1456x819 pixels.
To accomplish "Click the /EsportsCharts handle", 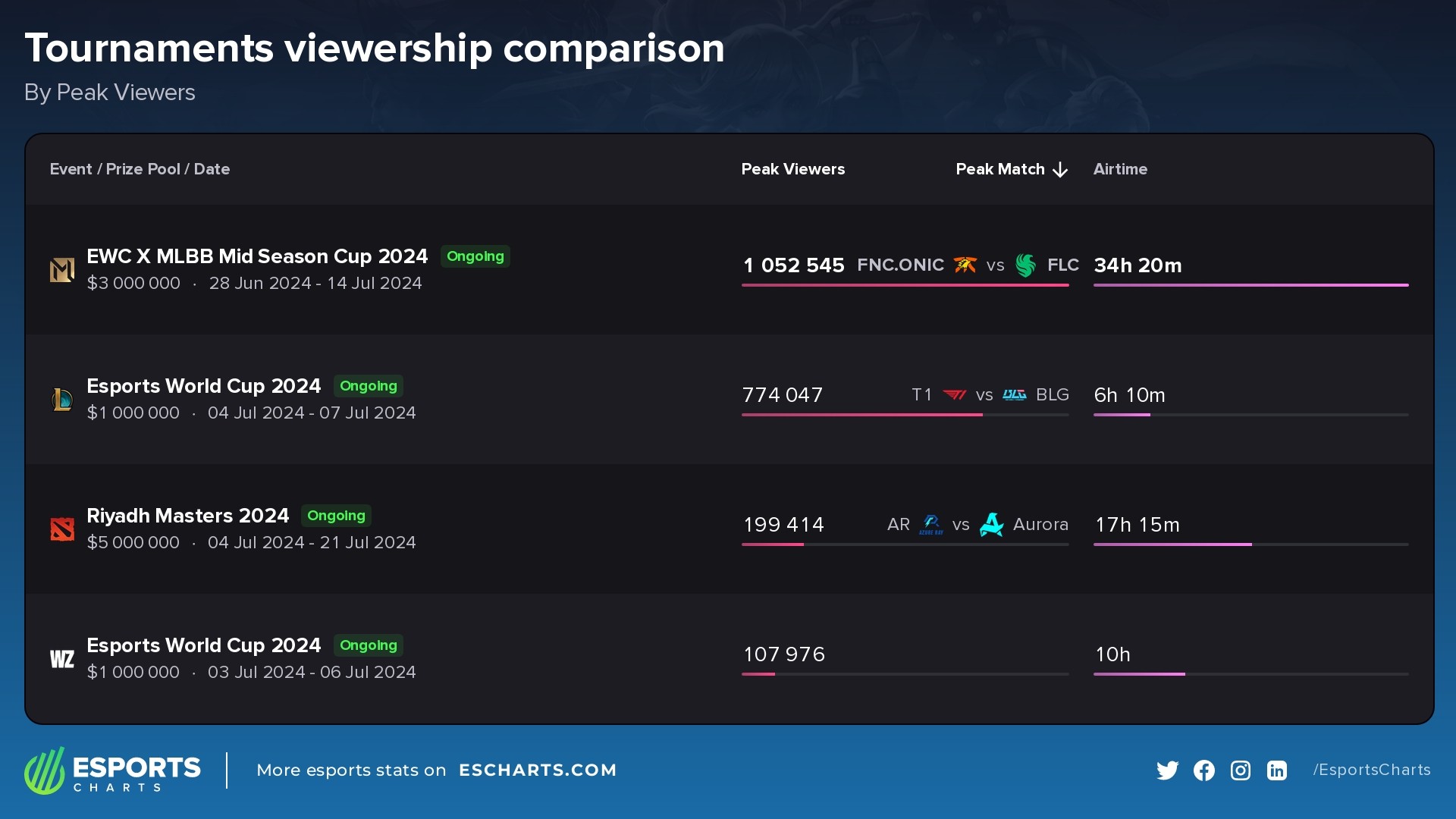I will point(1372,770).
